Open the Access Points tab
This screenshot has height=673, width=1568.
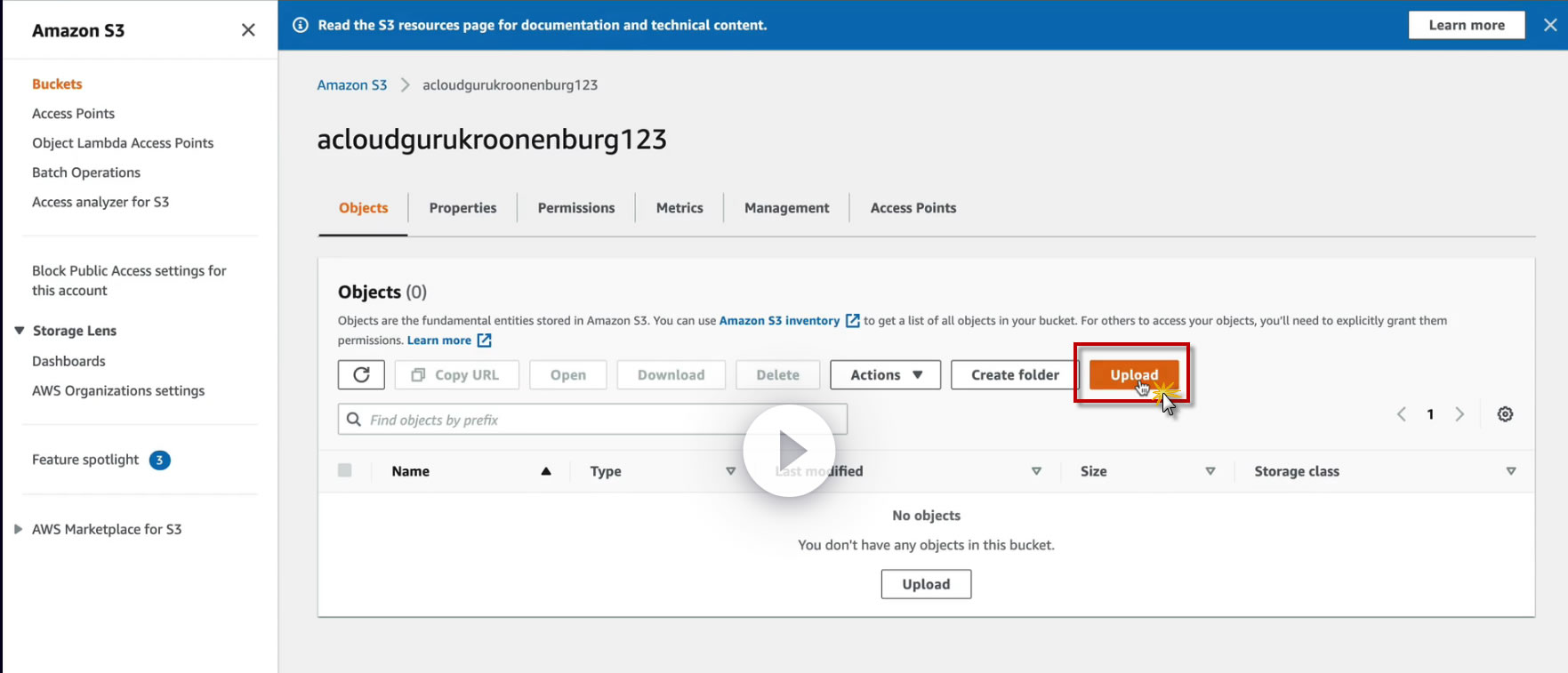(913, 208)
